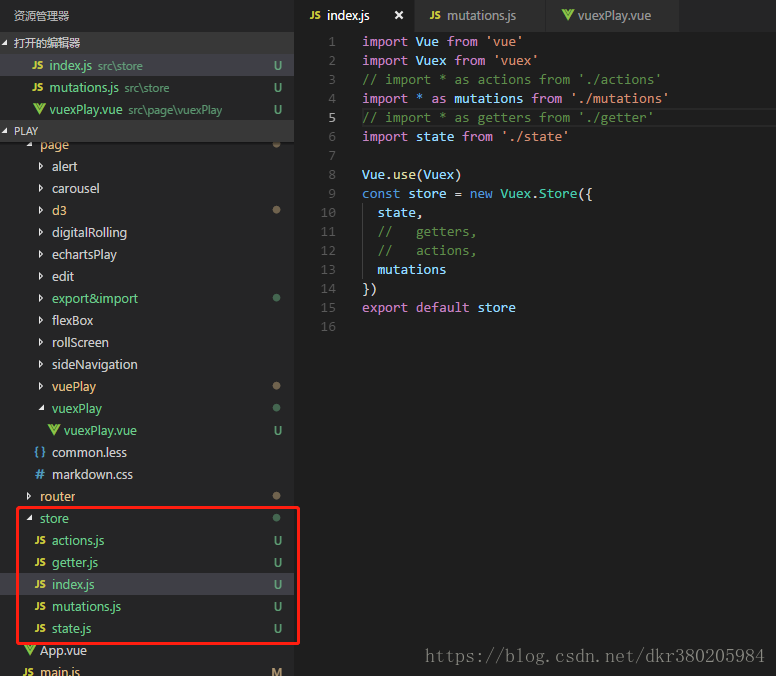Image resolution: width=776 pixels, height=676 pixels.
Task: Click the 'mutations' property on line 13
Action: [x=411, y=270]
